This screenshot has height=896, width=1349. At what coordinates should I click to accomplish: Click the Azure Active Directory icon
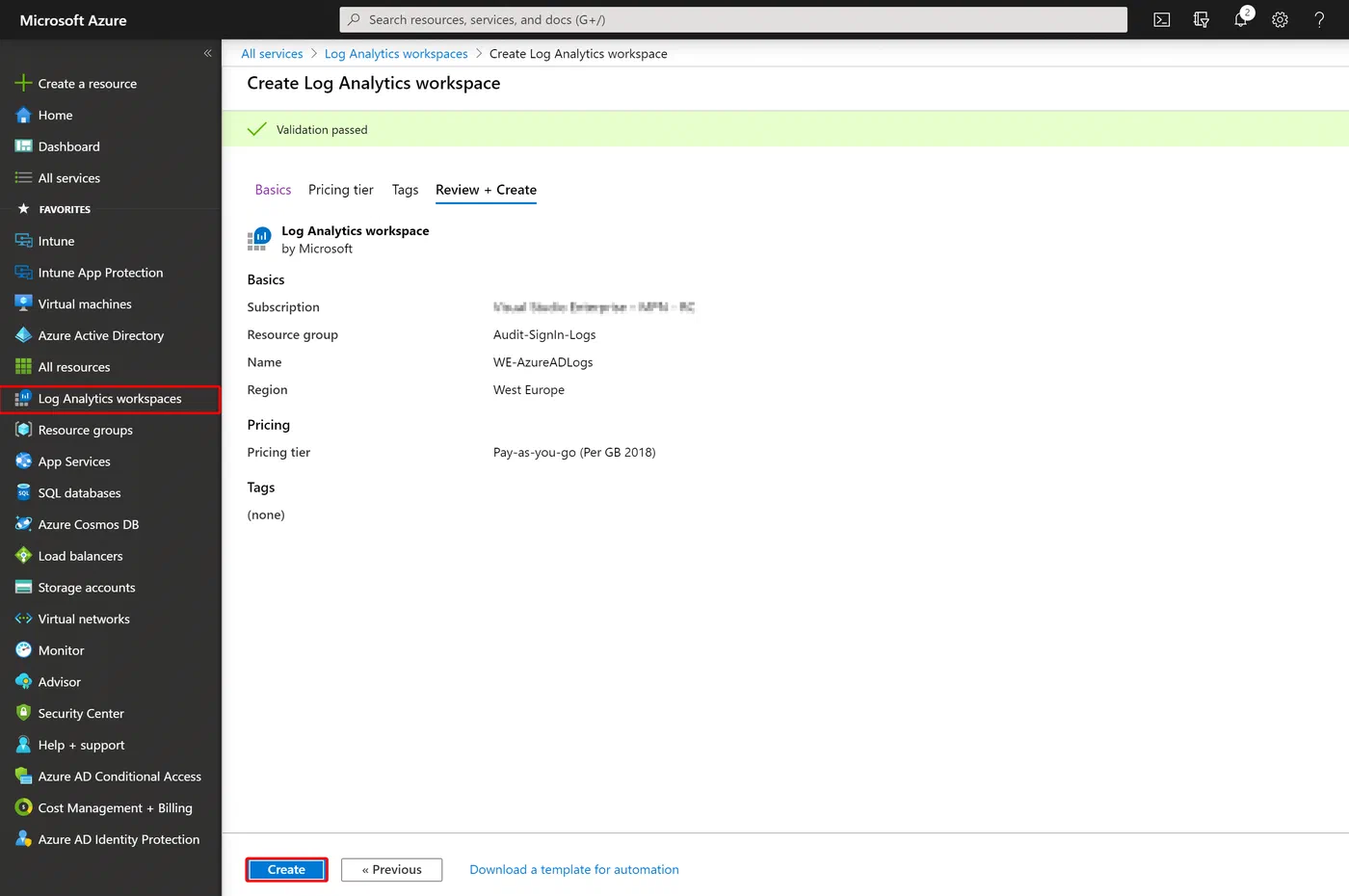click(23, 335)
